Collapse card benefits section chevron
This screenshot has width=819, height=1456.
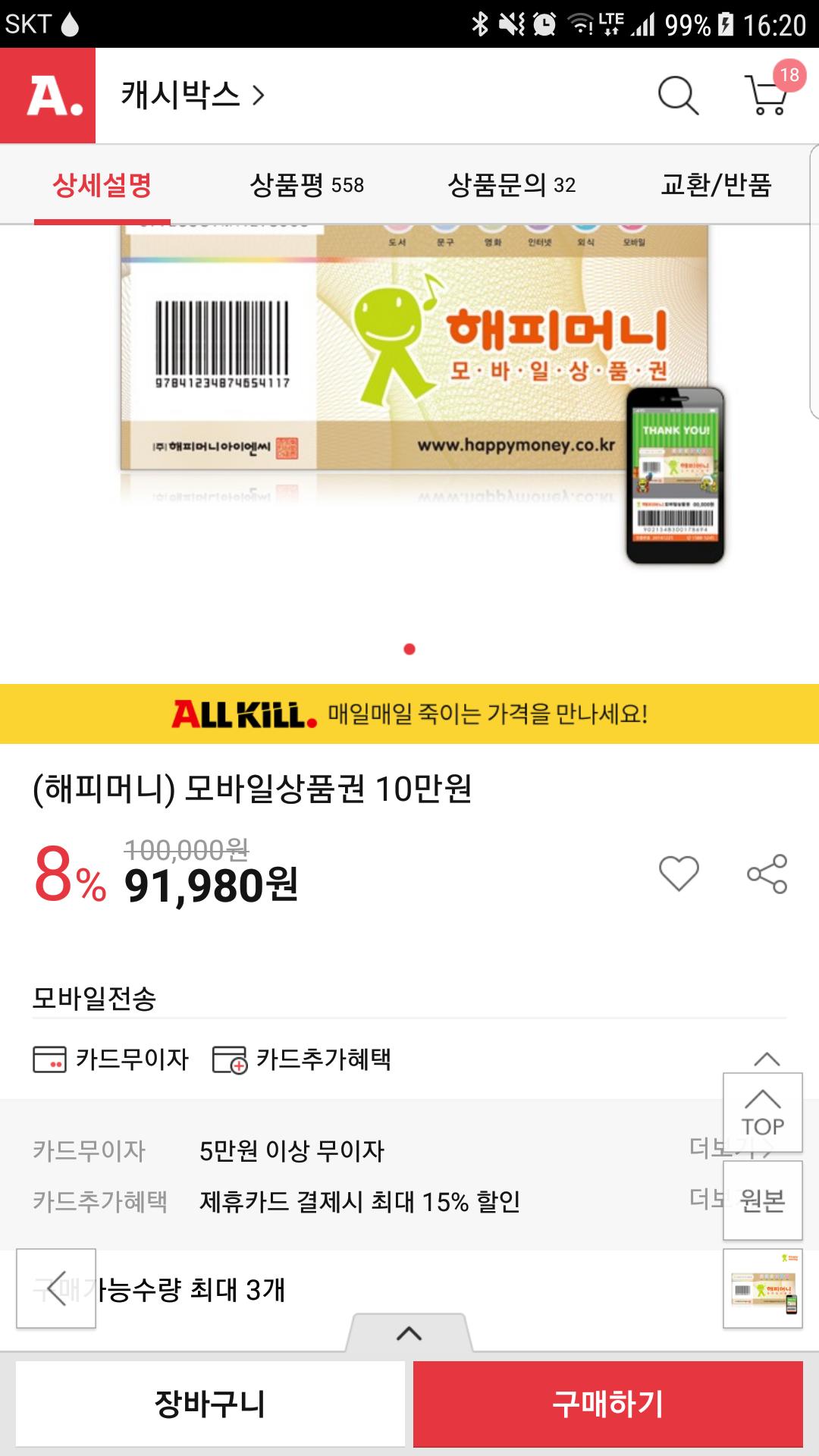pos(767,1059)
